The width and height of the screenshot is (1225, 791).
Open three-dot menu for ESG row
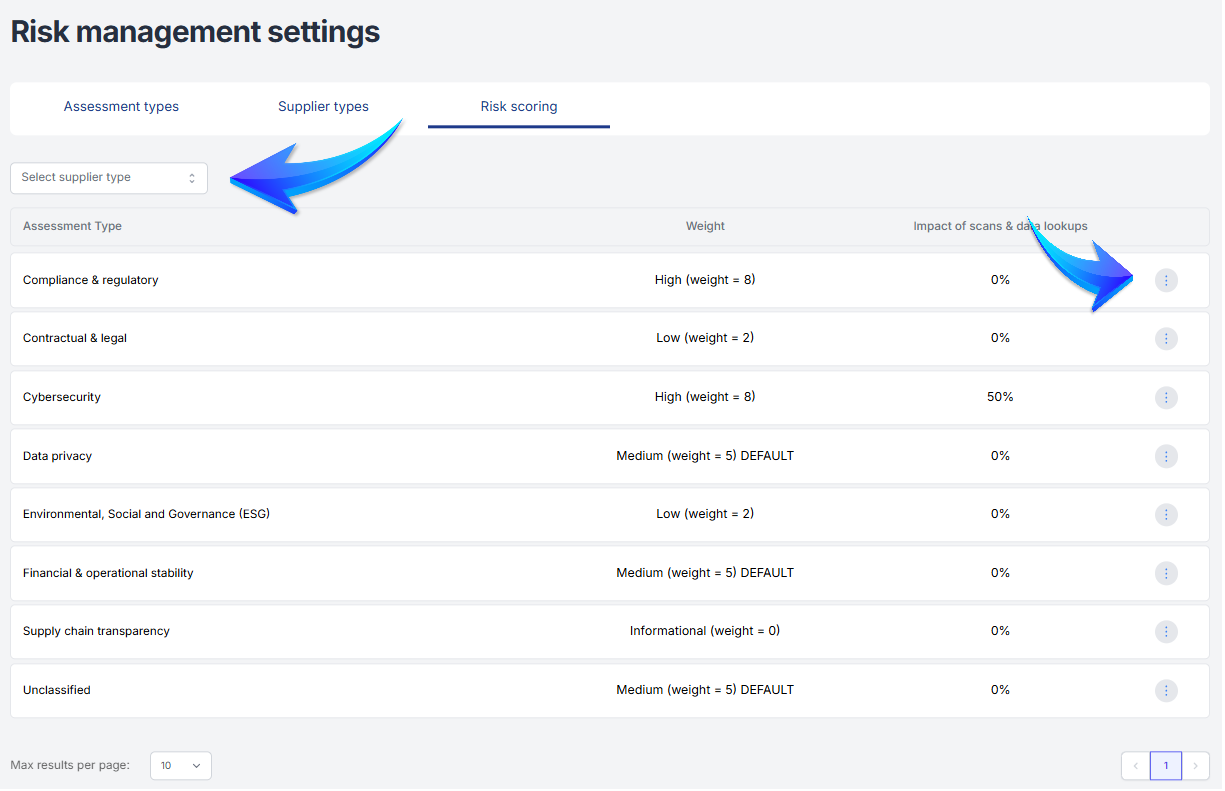pyautogui.click(x=1166, y=515)
